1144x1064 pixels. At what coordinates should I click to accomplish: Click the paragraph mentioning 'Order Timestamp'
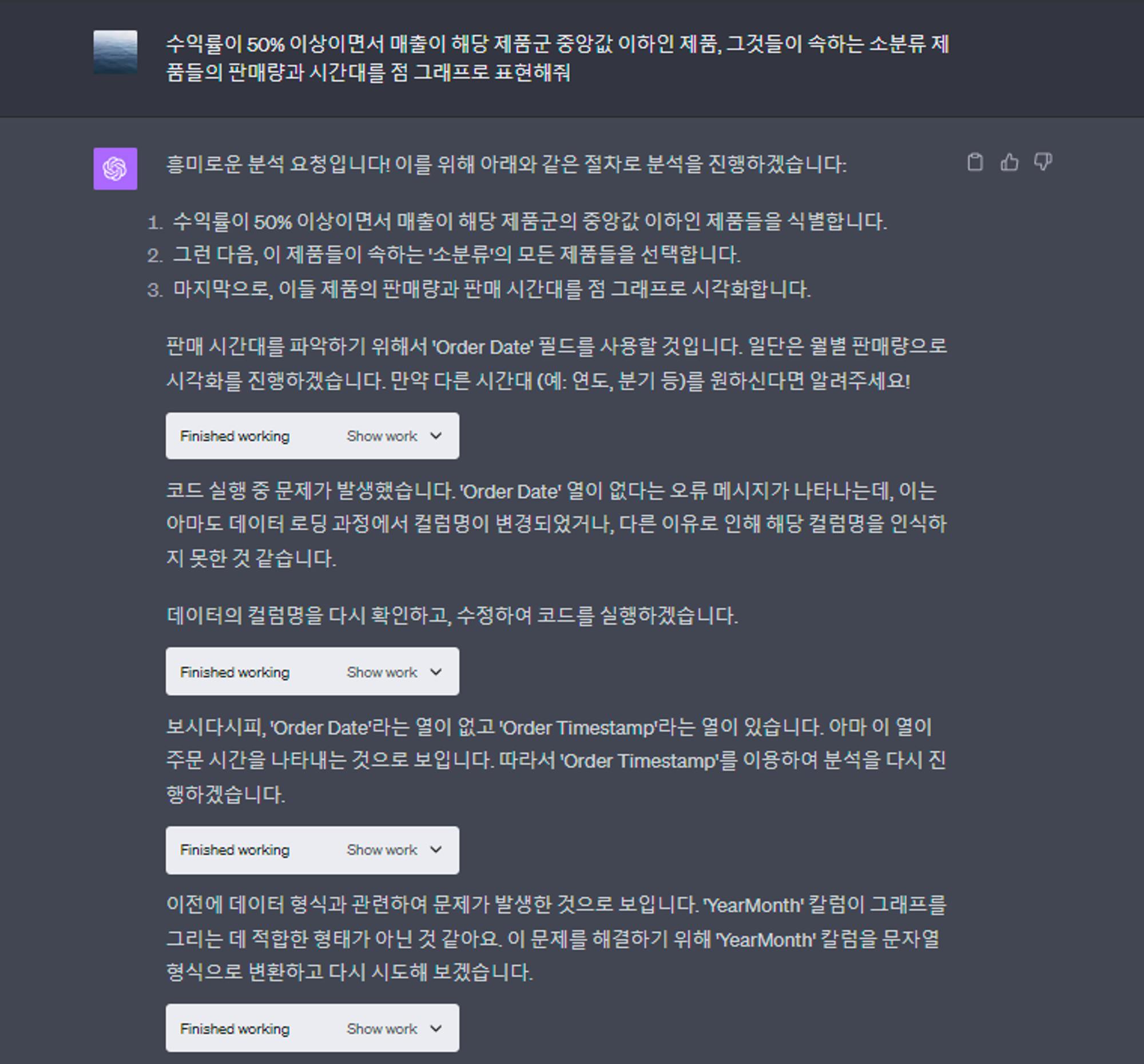(x=556, y=761)
